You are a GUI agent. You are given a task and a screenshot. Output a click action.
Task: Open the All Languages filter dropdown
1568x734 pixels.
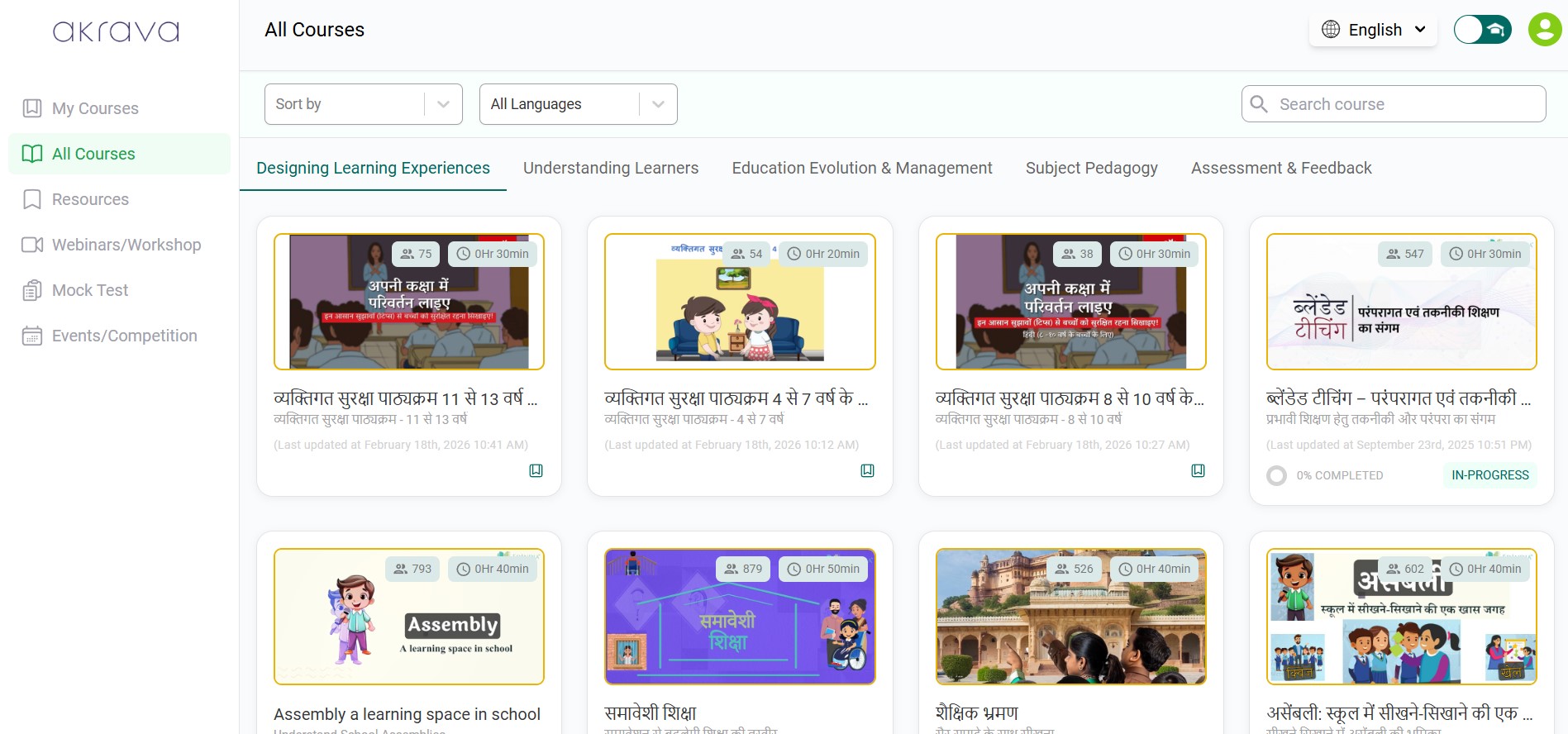(x=578, y=104)
